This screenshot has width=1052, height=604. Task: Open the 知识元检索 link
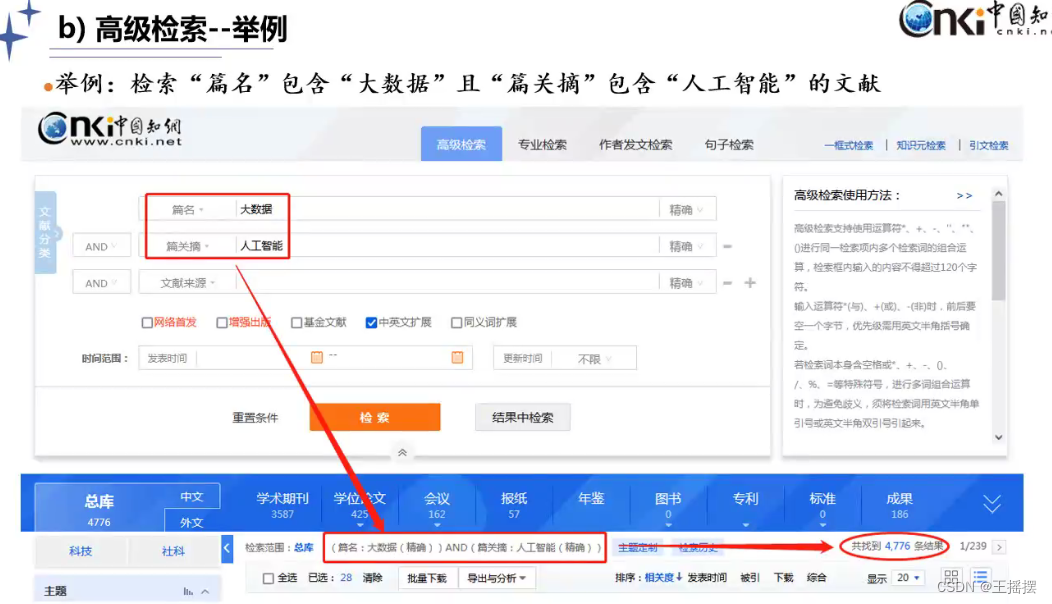pyautogui.click(x=921, y=143)
